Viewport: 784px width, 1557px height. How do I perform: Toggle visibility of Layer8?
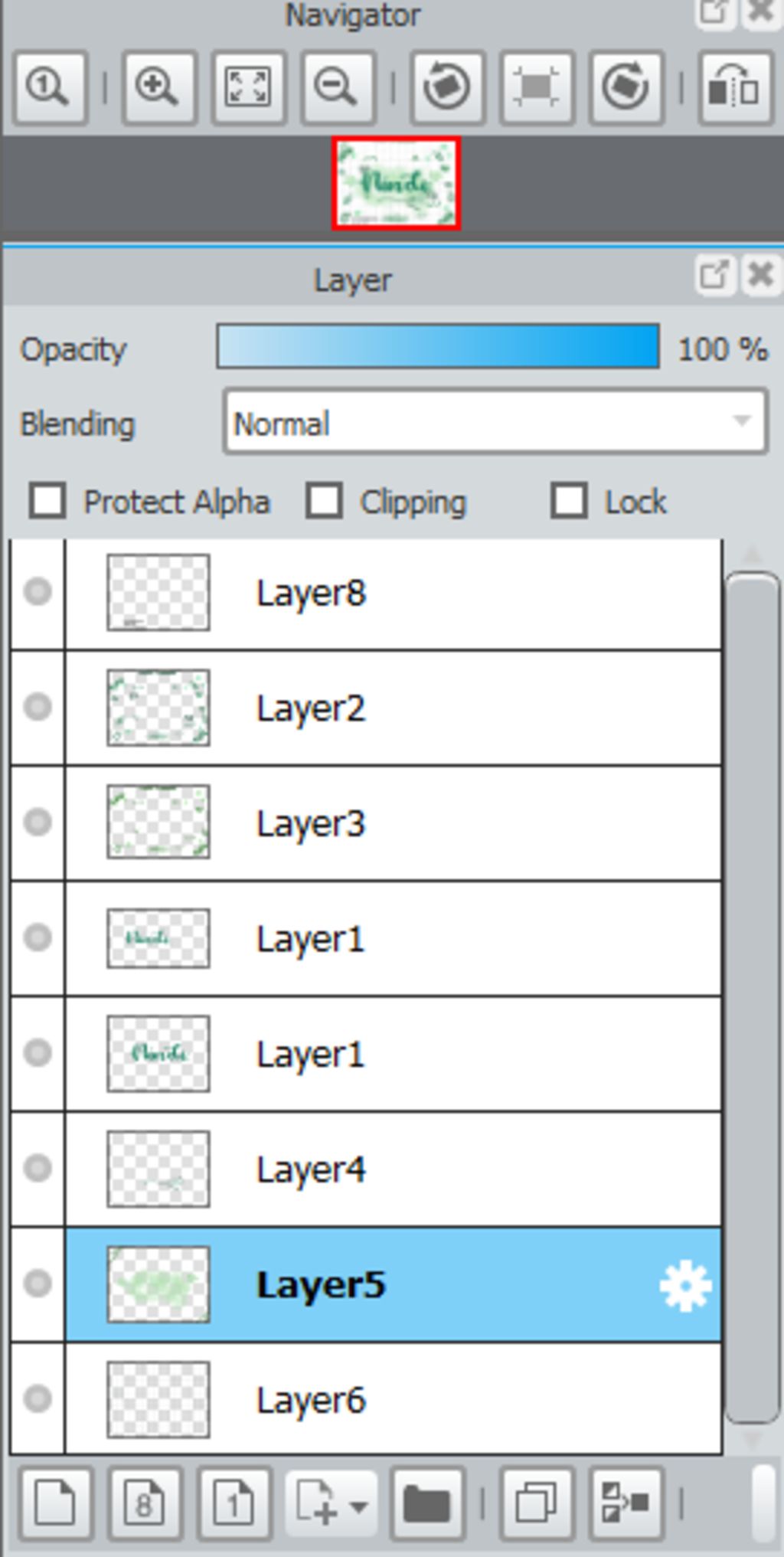(x=38, y=592)
